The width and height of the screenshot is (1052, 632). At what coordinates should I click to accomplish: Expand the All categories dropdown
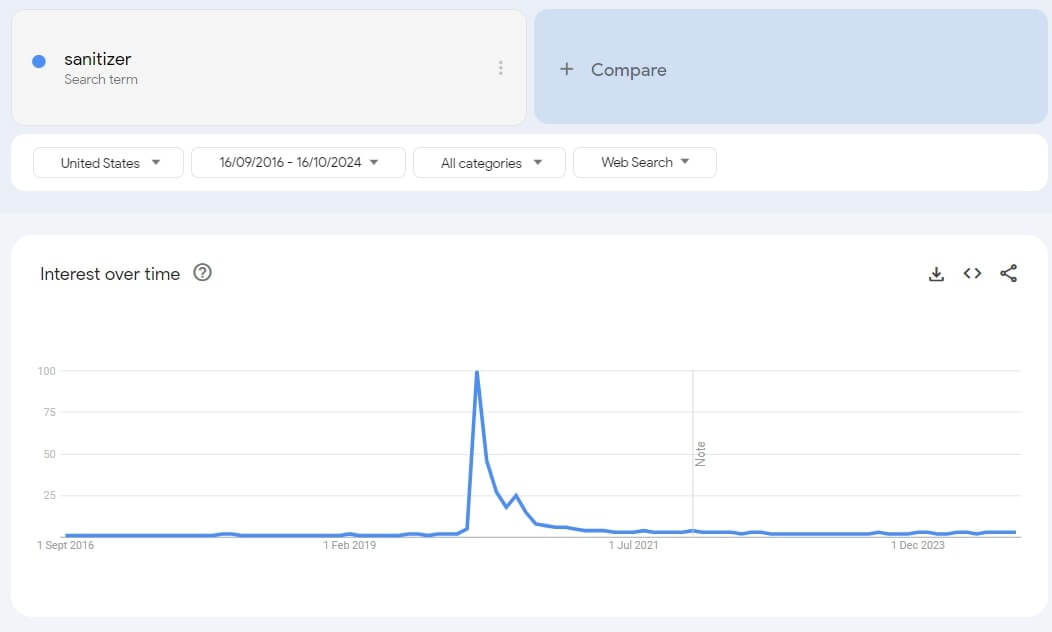tap(489, 163)
